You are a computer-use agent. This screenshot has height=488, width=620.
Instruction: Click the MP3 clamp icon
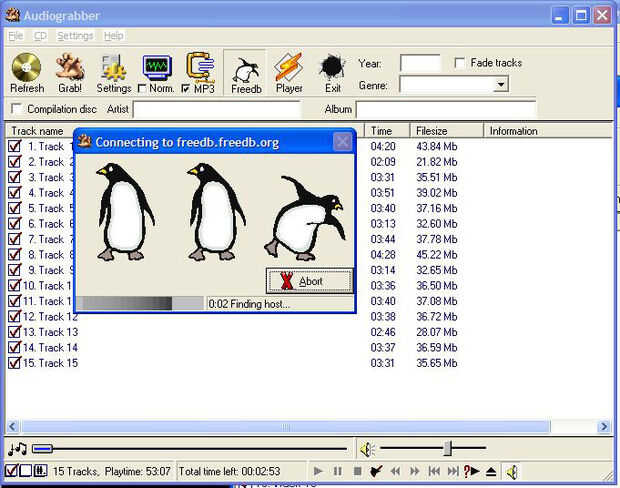click(x=200, y=67)
